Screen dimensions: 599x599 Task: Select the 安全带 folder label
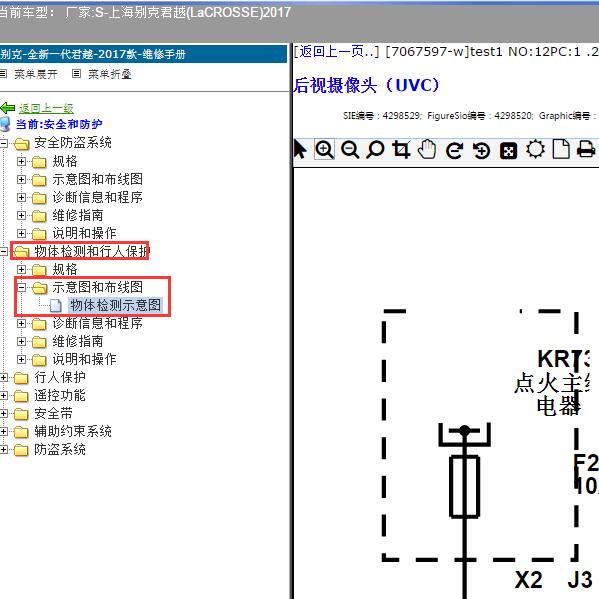[x=53, y=413]
